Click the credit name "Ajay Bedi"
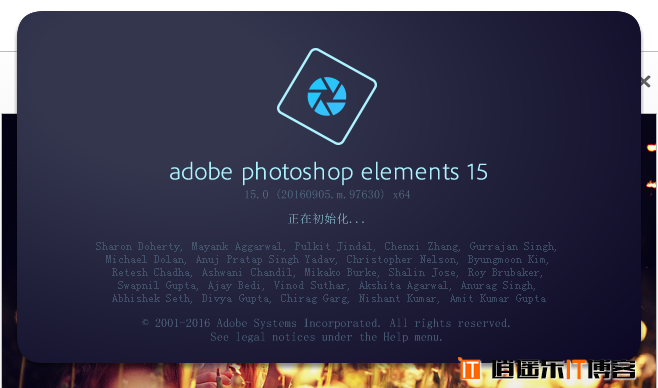Screen dimensions: 658x388 click(x=234, y=286)
